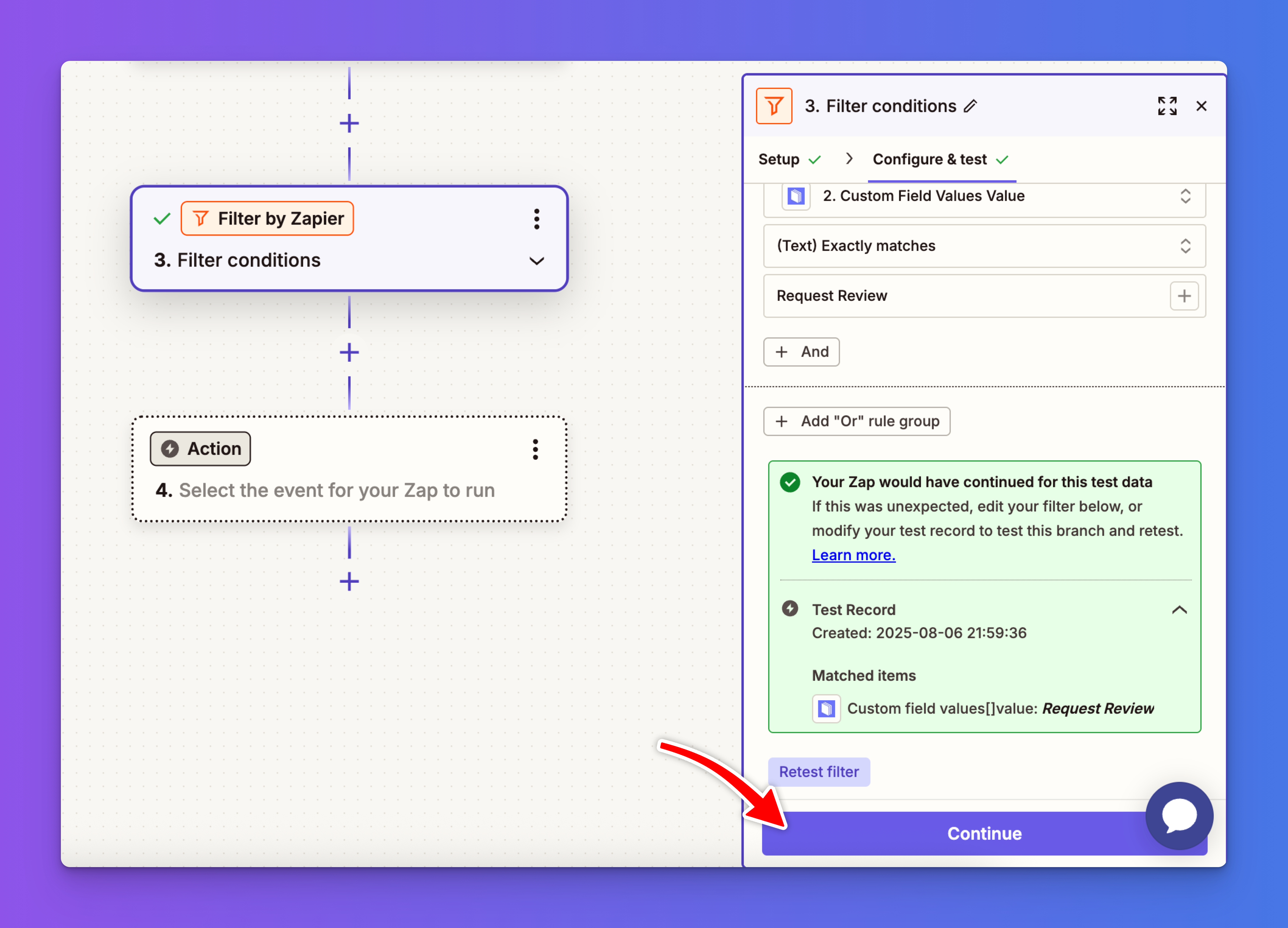This screenshot has width=1288, height=928.
Task: Click plus icon in Request Review field
Action: pos(1184,296)
